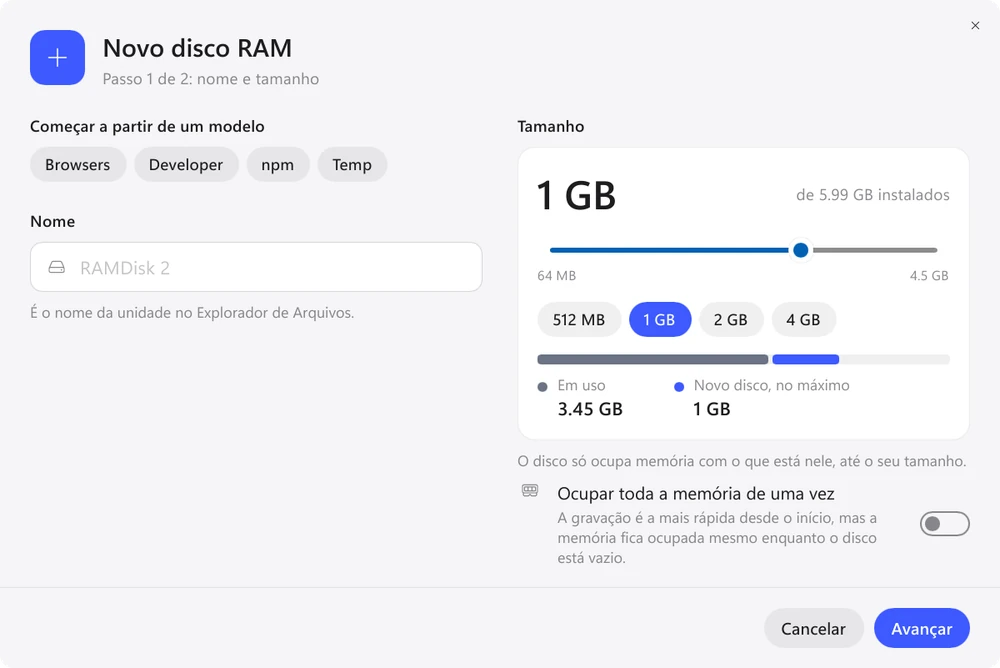Screen dimensions: 1000x668
Task: Click the blue plus icon beside Novo disco RAM
Action: [57, 57]
